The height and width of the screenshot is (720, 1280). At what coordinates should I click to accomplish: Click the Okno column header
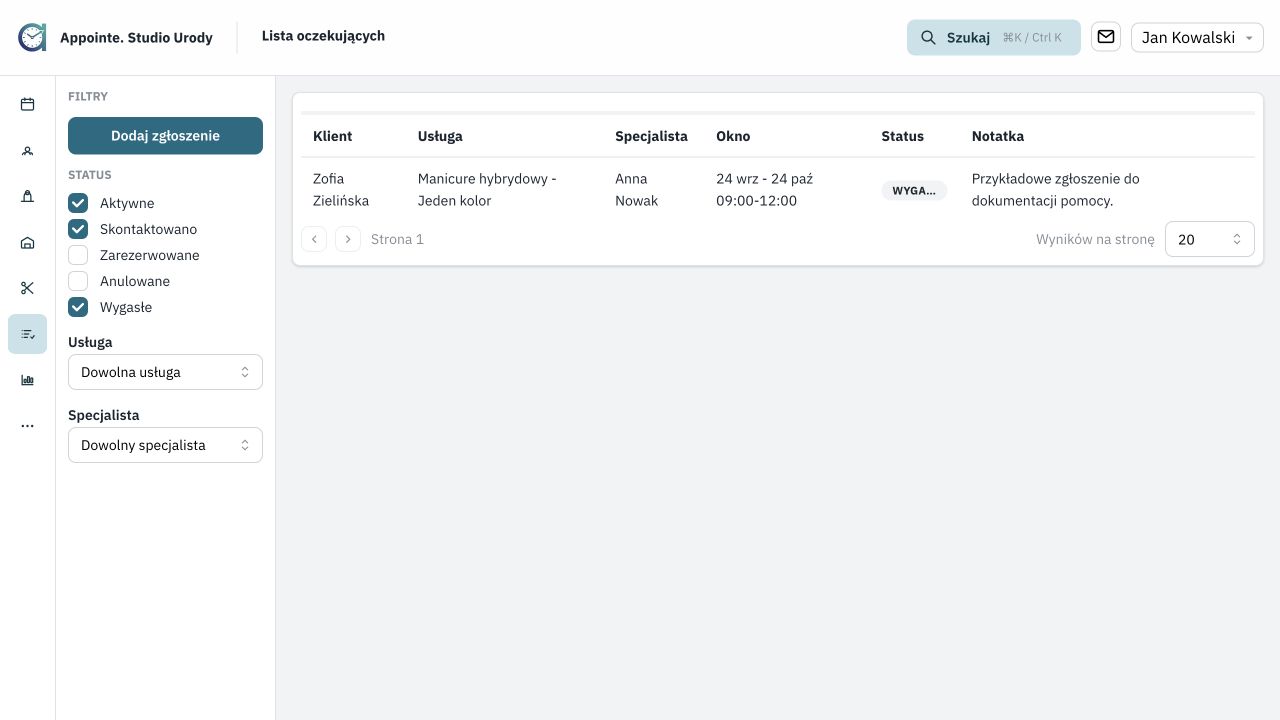tap(733, 136)
